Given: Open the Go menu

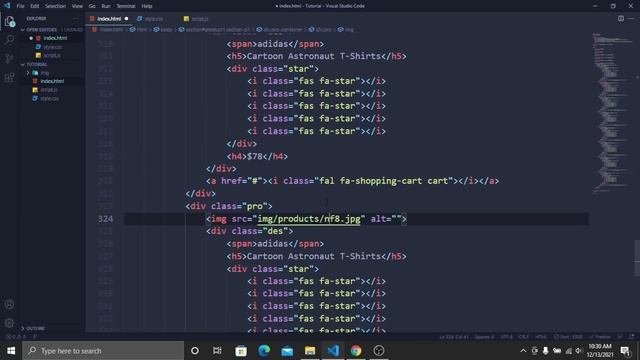Looking at the screenshot, I should tap(92, 6).
